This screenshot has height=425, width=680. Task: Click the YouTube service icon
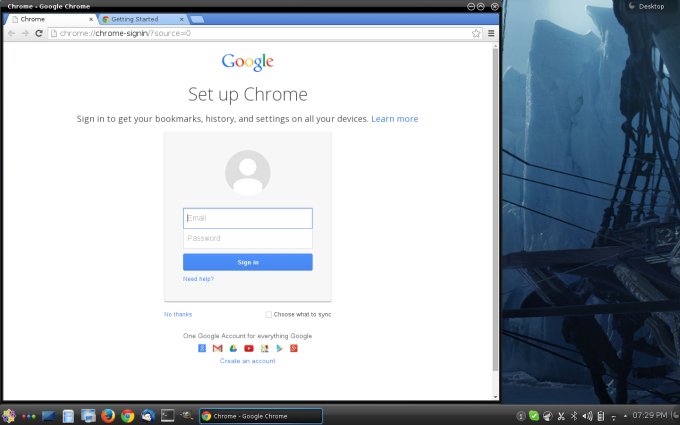[248, 348]
